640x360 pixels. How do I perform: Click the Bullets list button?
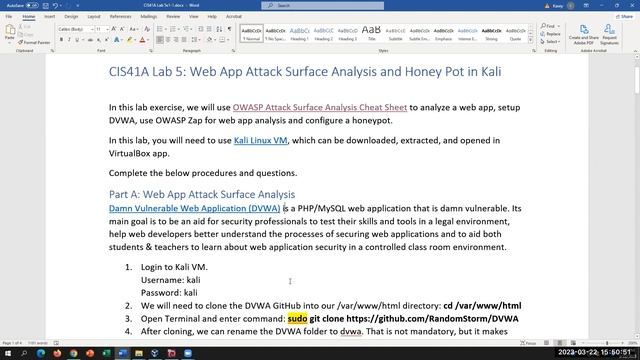coord(160,29)
